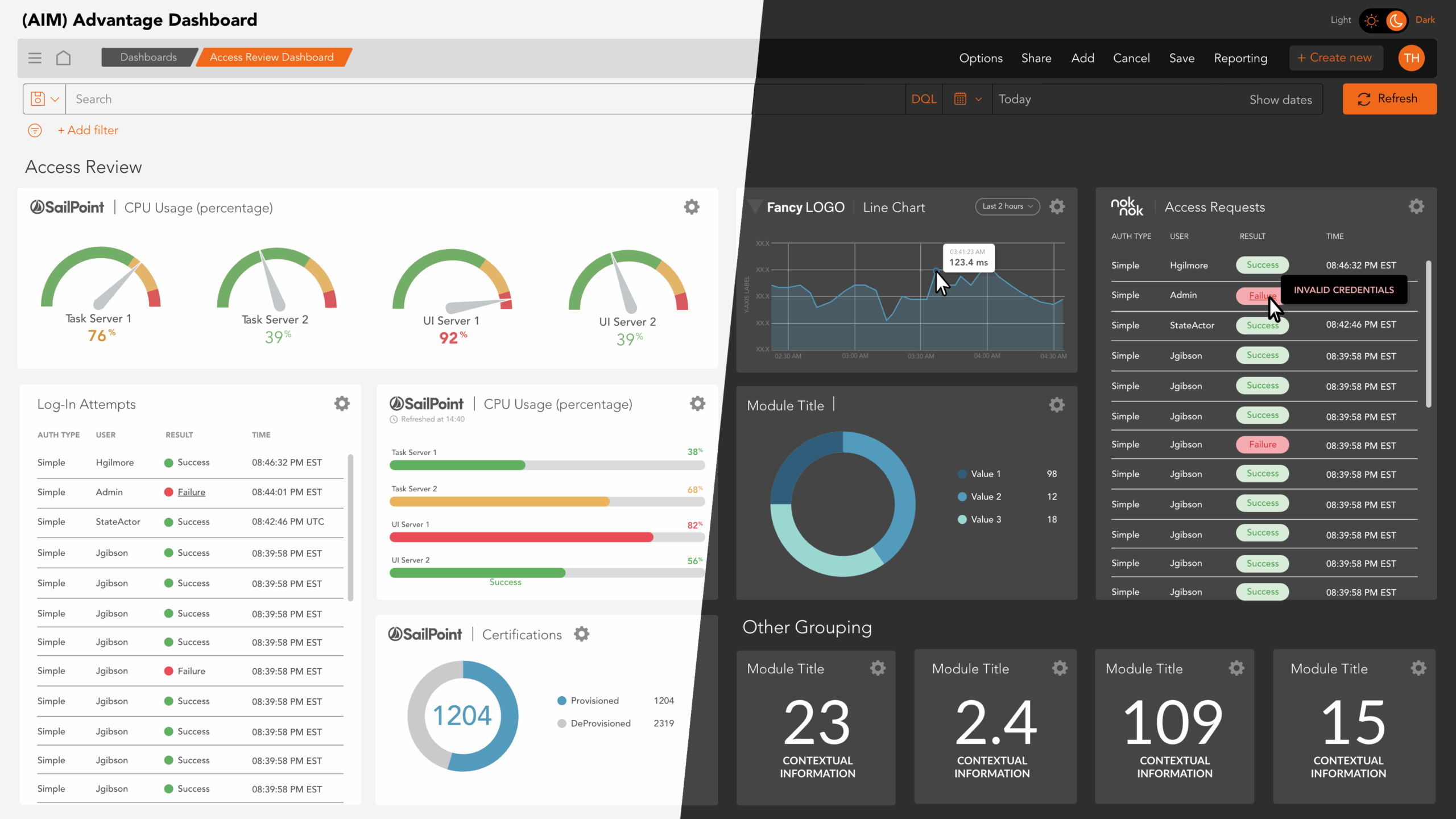Open the Reporting menu item
The image size is (1456, 819).
pyautogui.click(x=1240, y=58)
